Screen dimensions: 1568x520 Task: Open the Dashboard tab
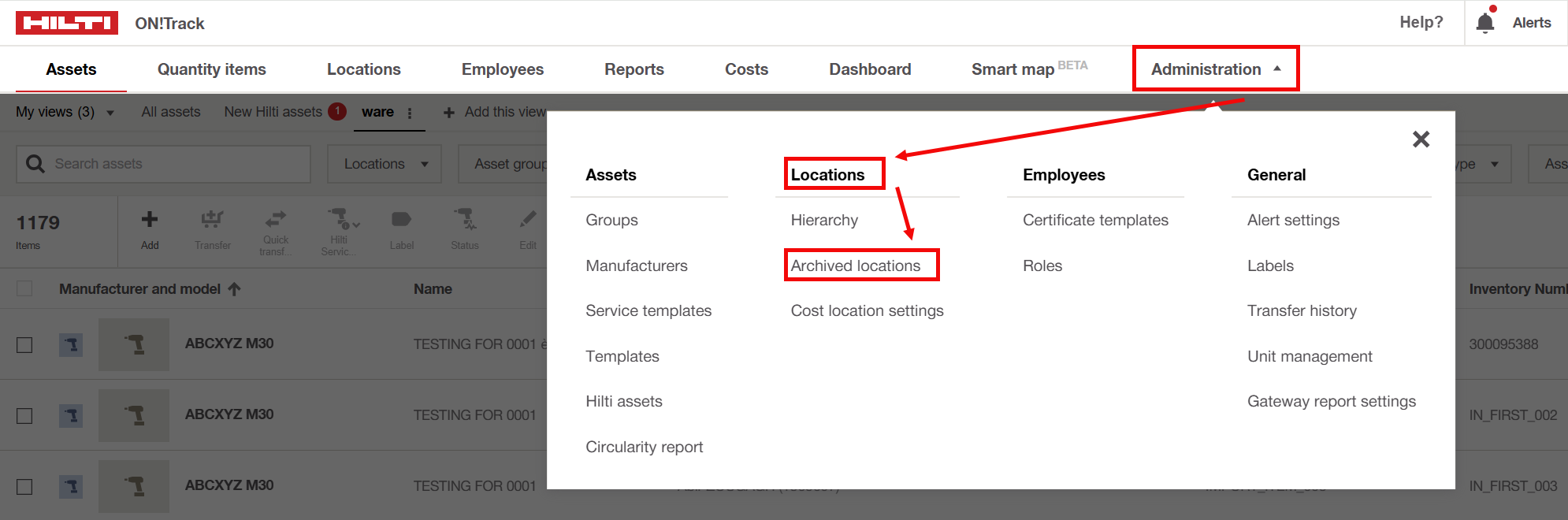870,69
